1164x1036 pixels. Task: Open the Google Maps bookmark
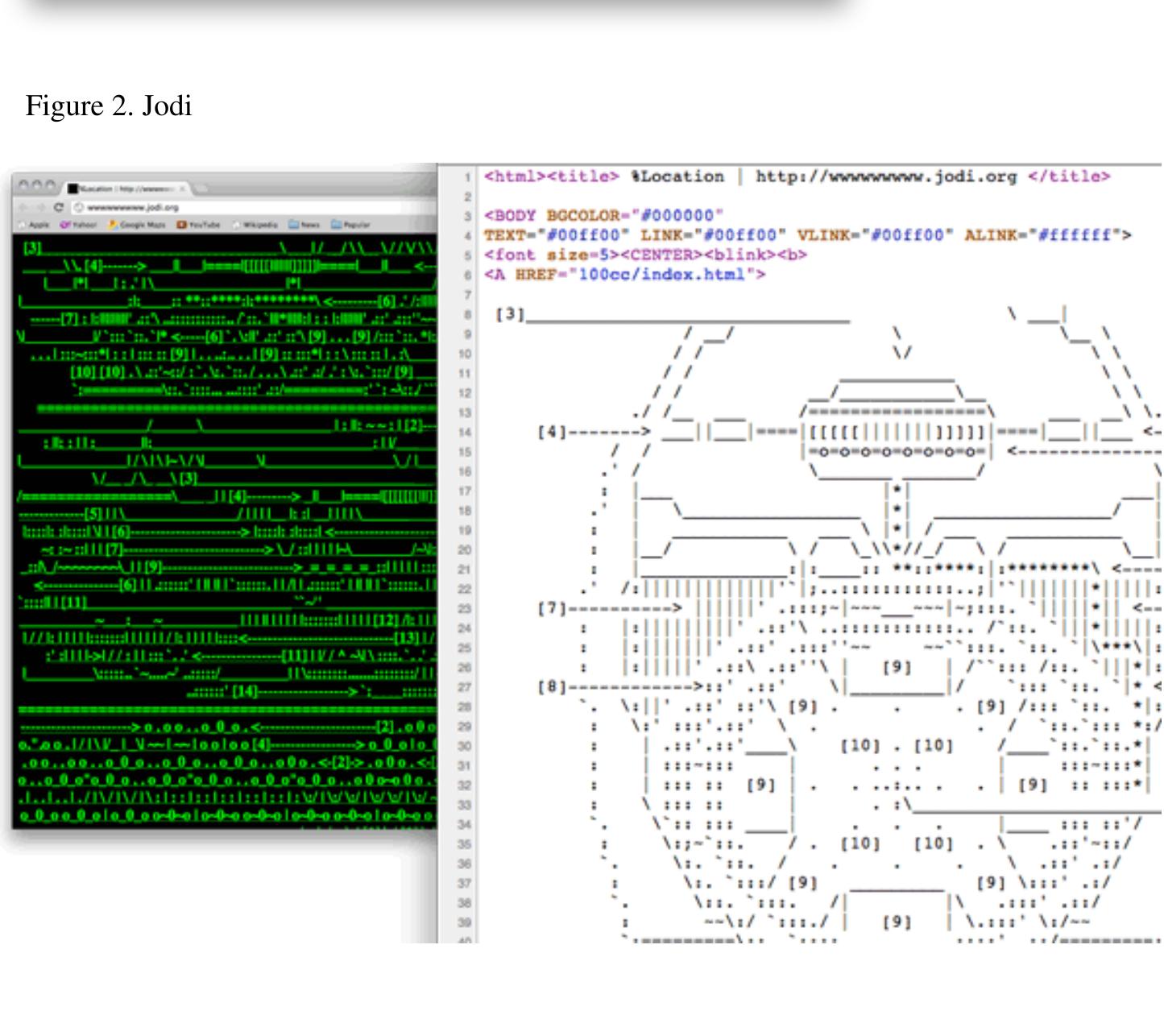[x=137, y=225]
